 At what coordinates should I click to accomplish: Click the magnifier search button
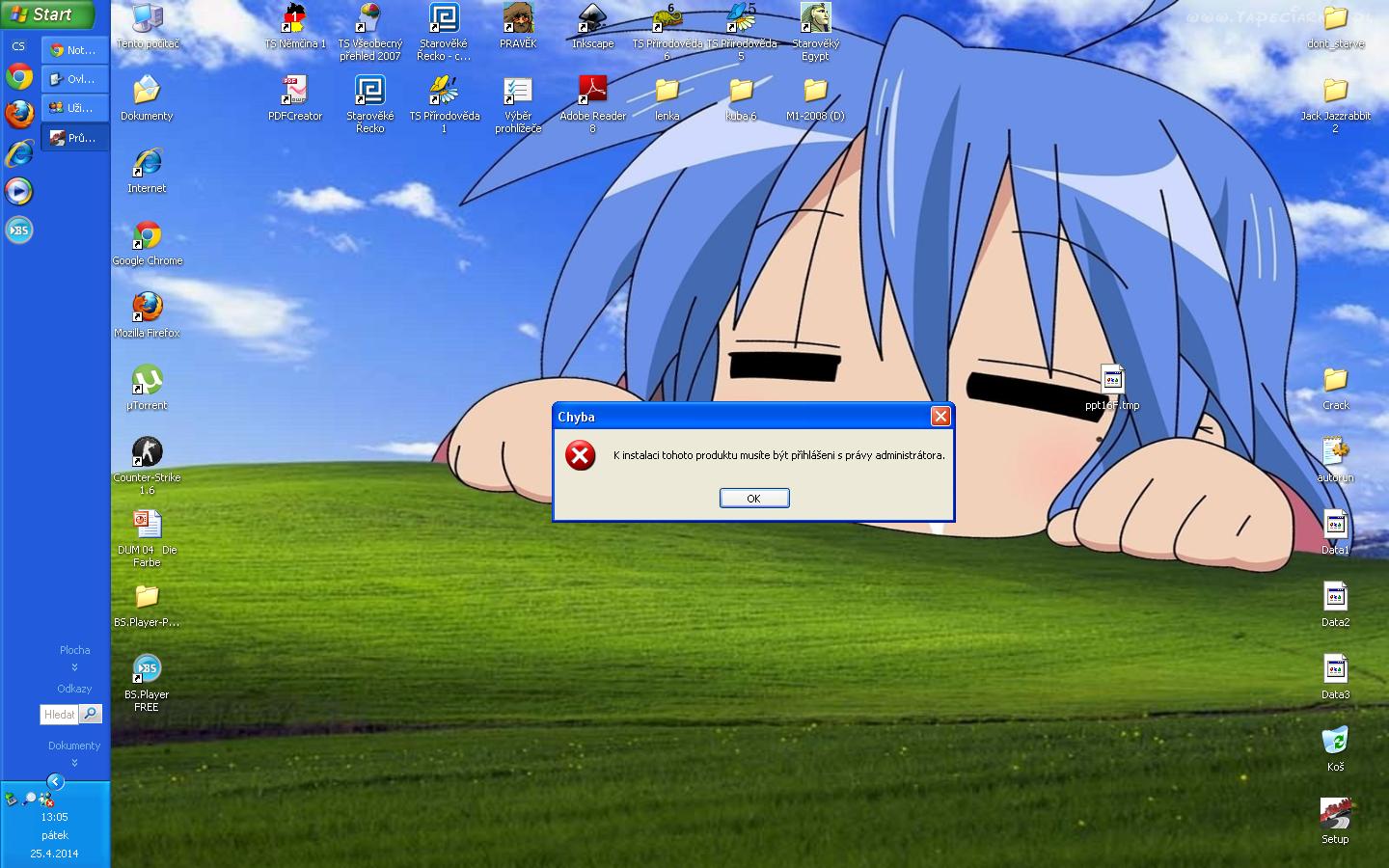click(x=90, y=714)
